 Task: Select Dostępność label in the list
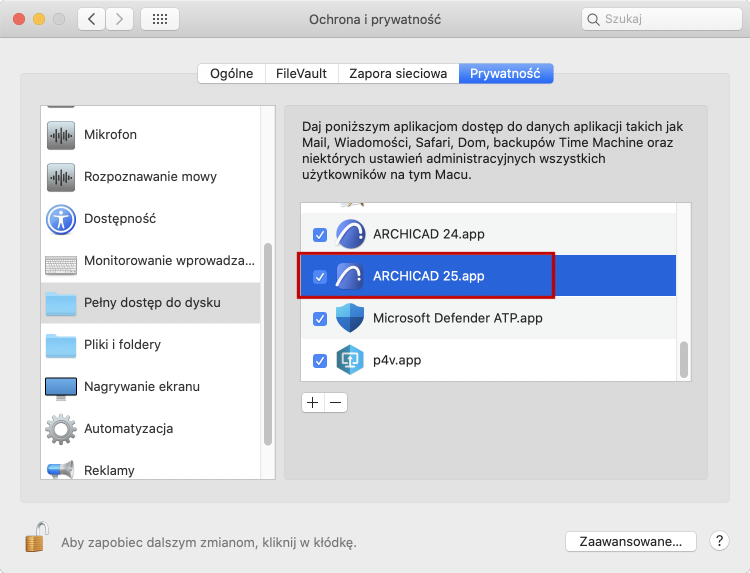(x=120, y=219)
